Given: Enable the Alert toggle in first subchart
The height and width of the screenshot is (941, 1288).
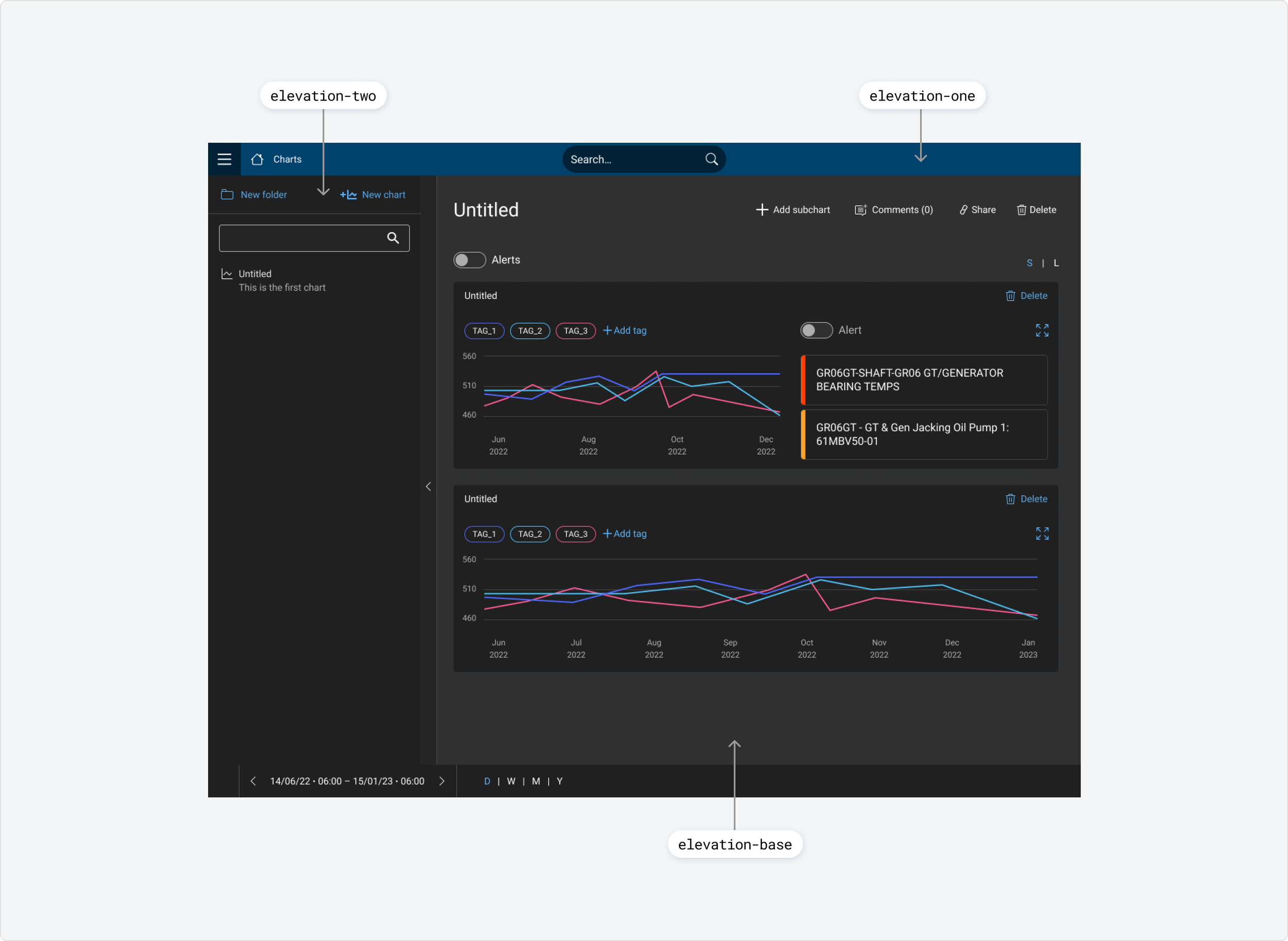Looking at the screenshot, I should (816, 330).
